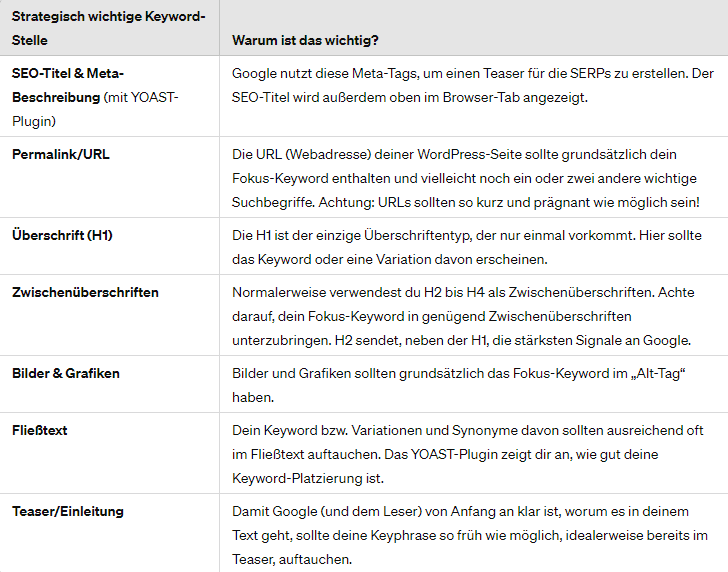
Task: Click the 'Fließtext' row label
Action: click(39, 430)
